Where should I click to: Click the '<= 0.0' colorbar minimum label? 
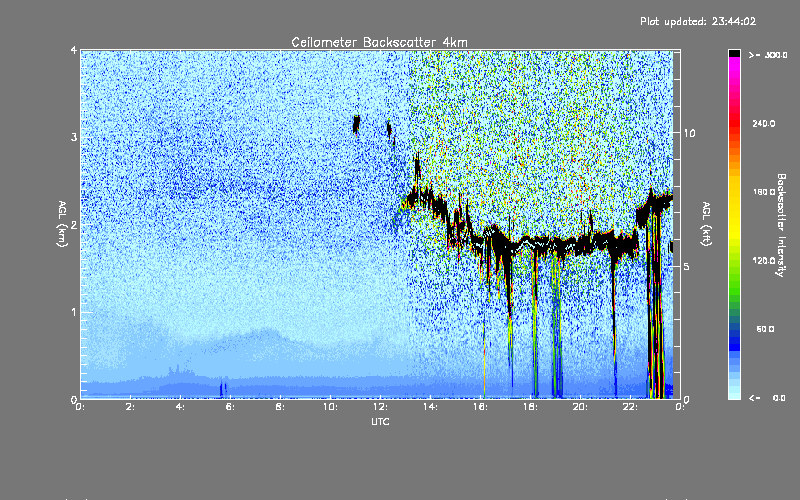[768, 398]
